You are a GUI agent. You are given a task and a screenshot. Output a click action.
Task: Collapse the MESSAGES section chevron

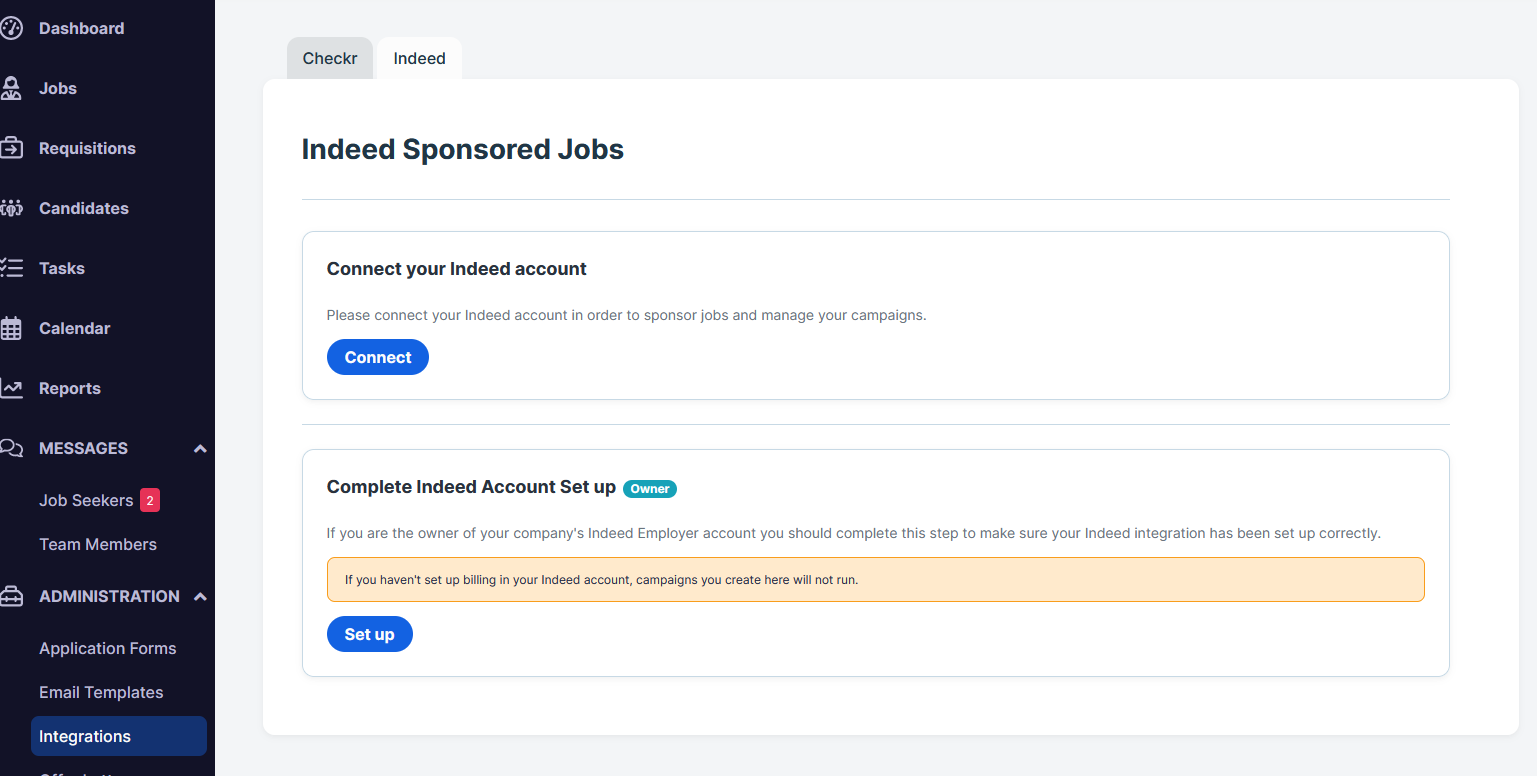click(x=200, y=449)
